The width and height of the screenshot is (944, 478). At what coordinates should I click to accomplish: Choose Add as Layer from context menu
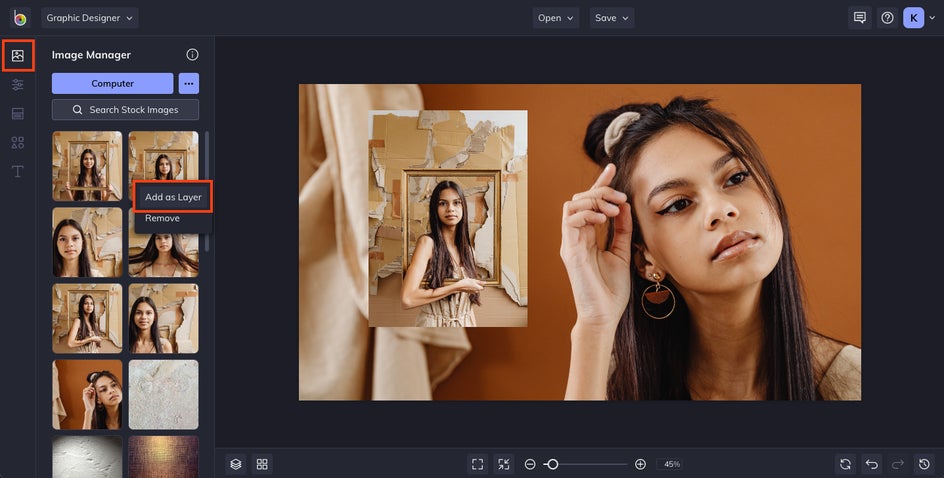tap(173, 197)
